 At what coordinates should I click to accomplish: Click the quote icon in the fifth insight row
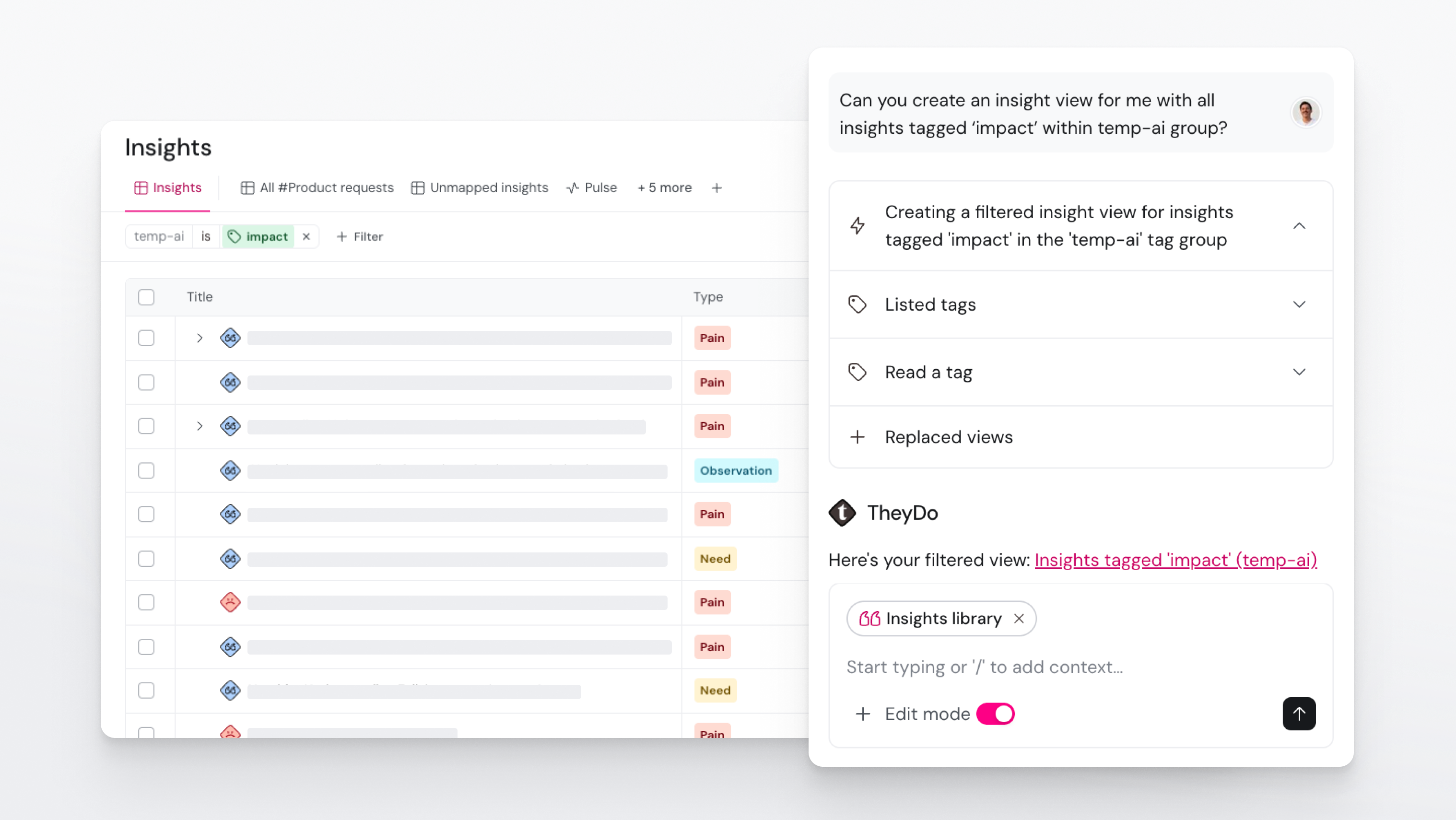[230, 514]
